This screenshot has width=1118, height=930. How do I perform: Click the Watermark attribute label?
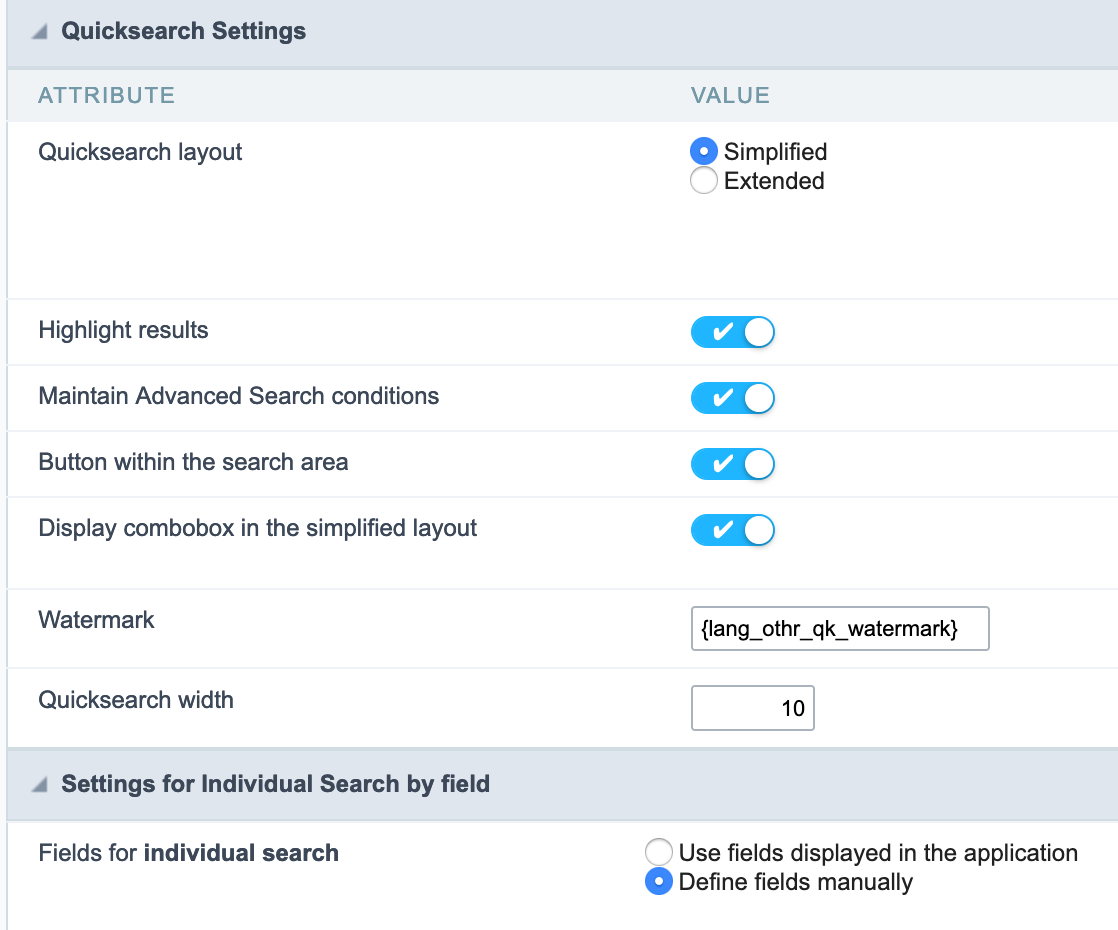(96, 619)
